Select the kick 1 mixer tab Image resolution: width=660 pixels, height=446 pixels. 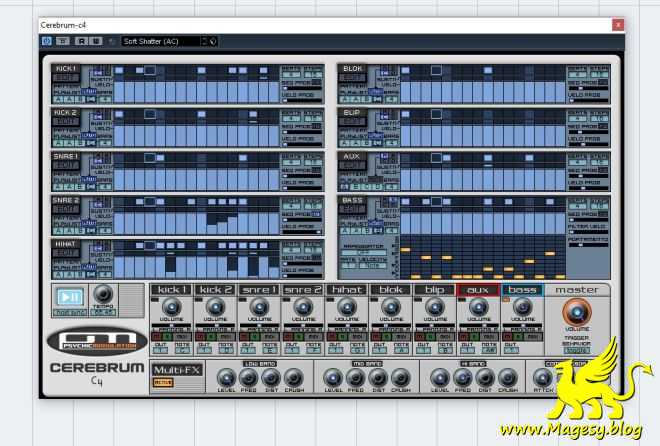point(171,289)
